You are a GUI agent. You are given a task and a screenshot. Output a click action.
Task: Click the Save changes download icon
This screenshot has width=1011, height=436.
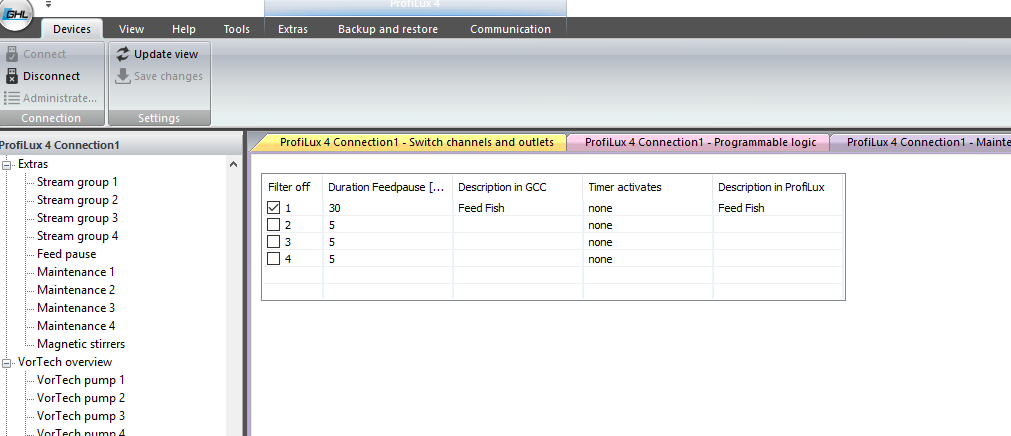pyautogui.click(x=123, y=76)
